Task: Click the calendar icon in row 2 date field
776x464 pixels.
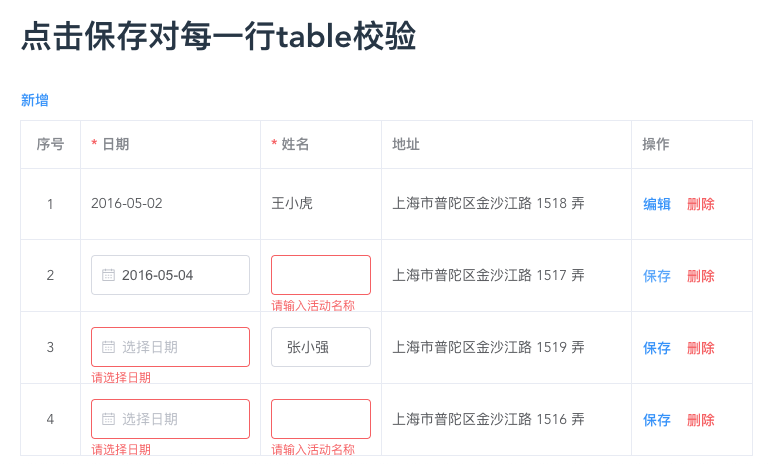Action: [108, 275]
